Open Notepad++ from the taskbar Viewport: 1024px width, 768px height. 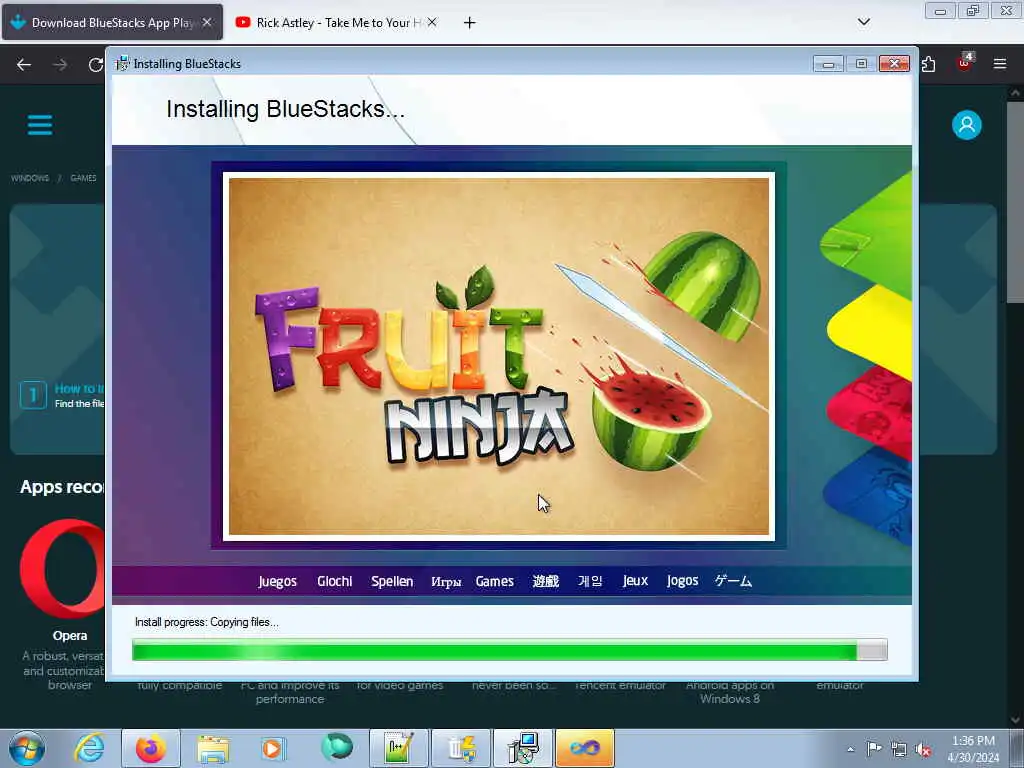pos(399,748)
